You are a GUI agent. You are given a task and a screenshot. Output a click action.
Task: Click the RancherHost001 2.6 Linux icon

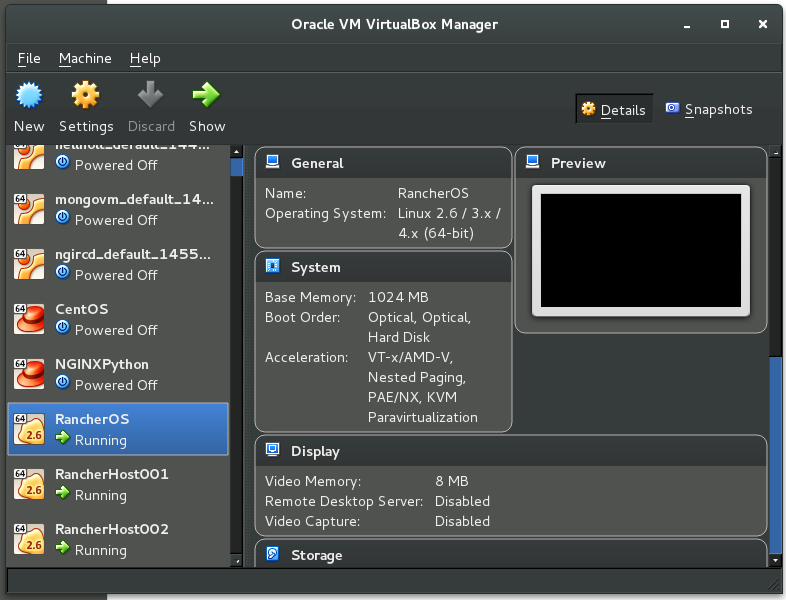click(x=29, y=484)
